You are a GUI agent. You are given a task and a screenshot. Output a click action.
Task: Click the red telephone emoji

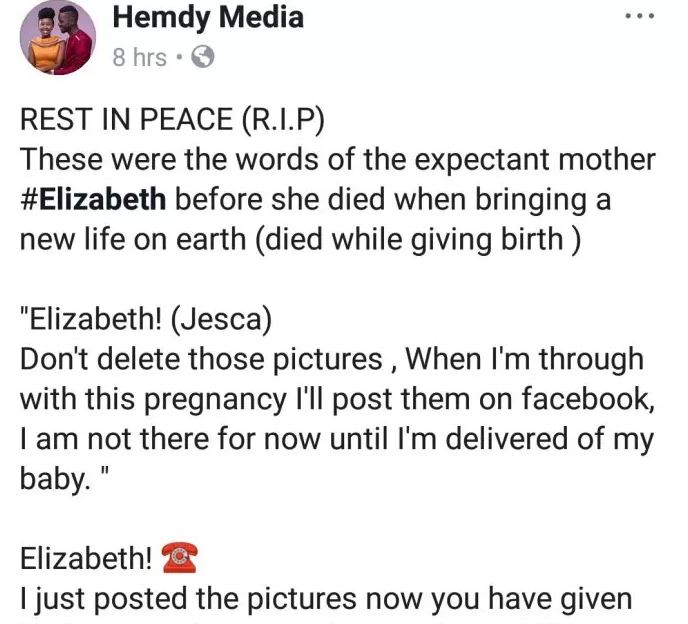pyautogui.click(x=179, y=556)
